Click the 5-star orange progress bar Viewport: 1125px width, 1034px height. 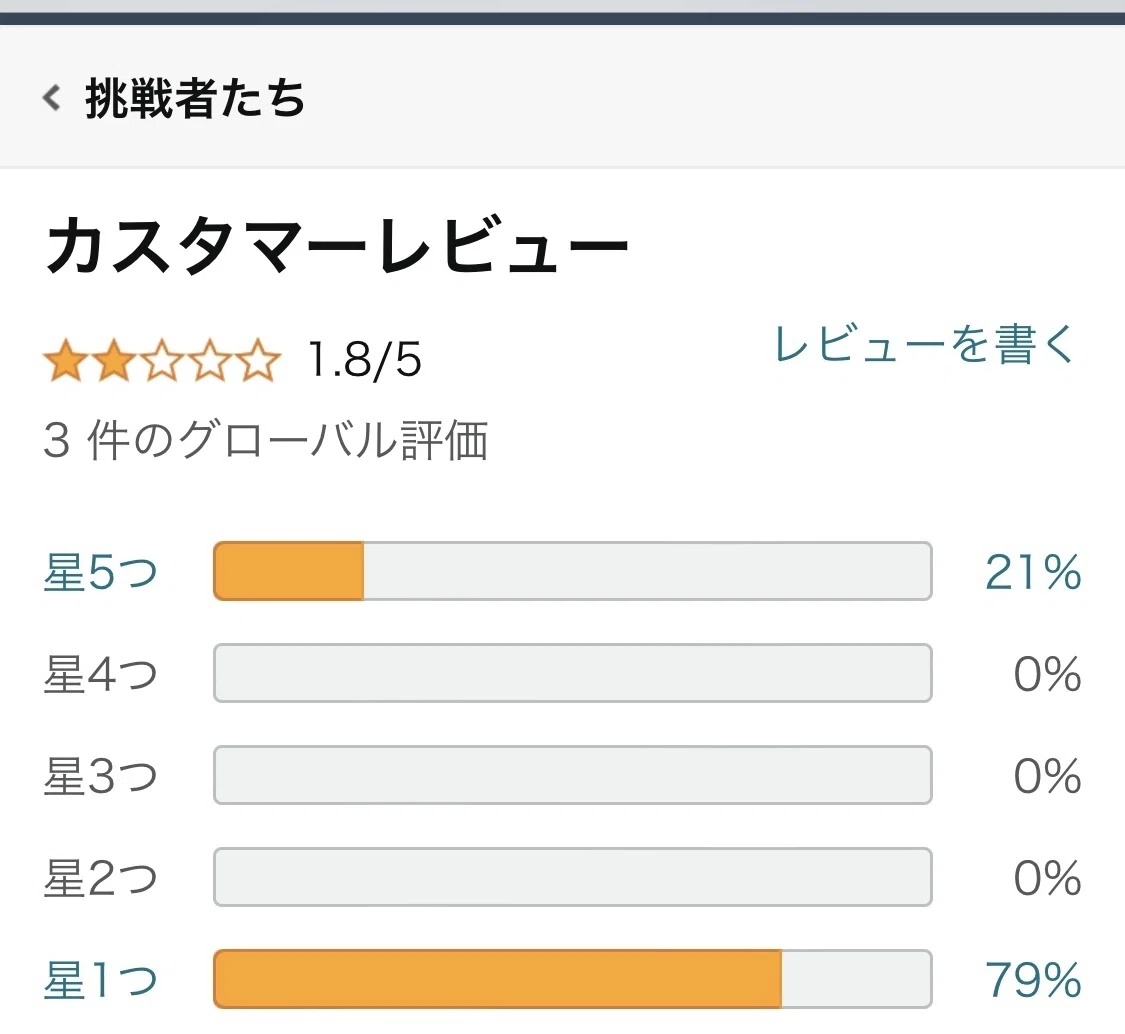pyautogui.click(x=573, y=571)
